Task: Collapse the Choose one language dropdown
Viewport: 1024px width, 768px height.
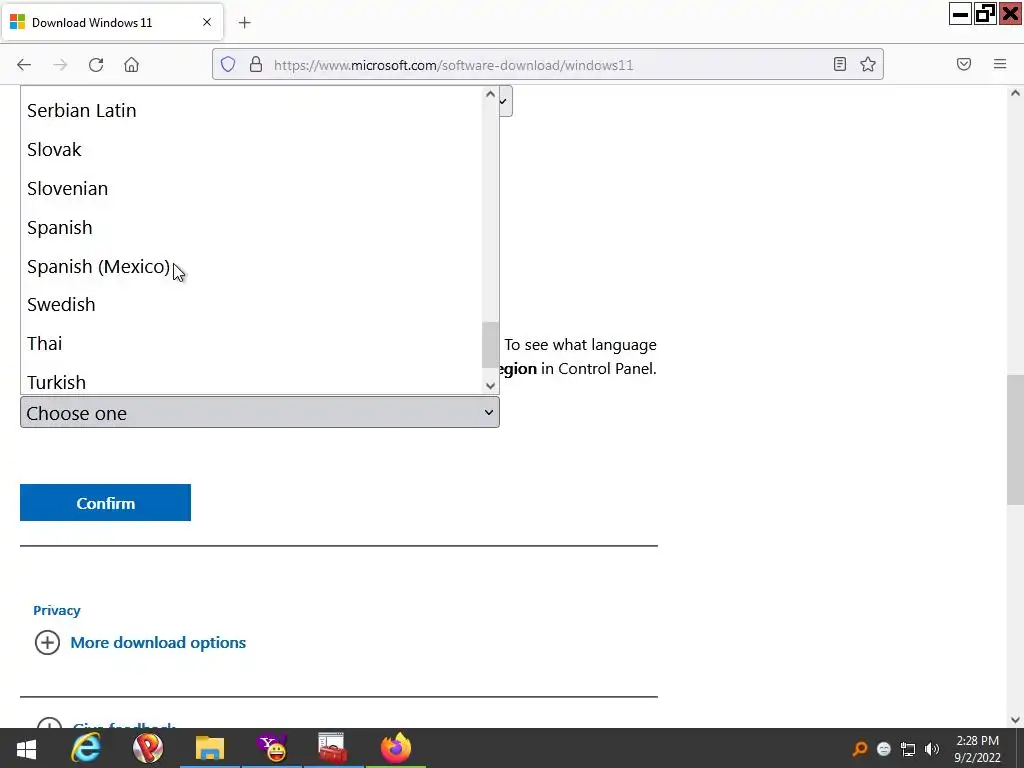Action: point(260,413)
